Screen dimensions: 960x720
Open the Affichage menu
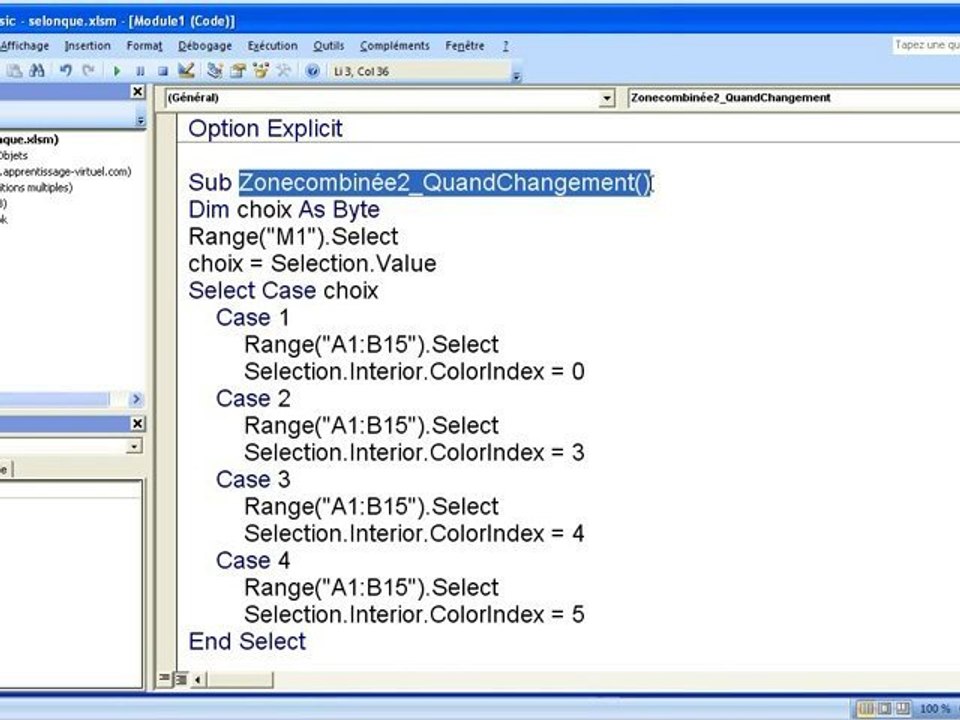pos(24,46)
